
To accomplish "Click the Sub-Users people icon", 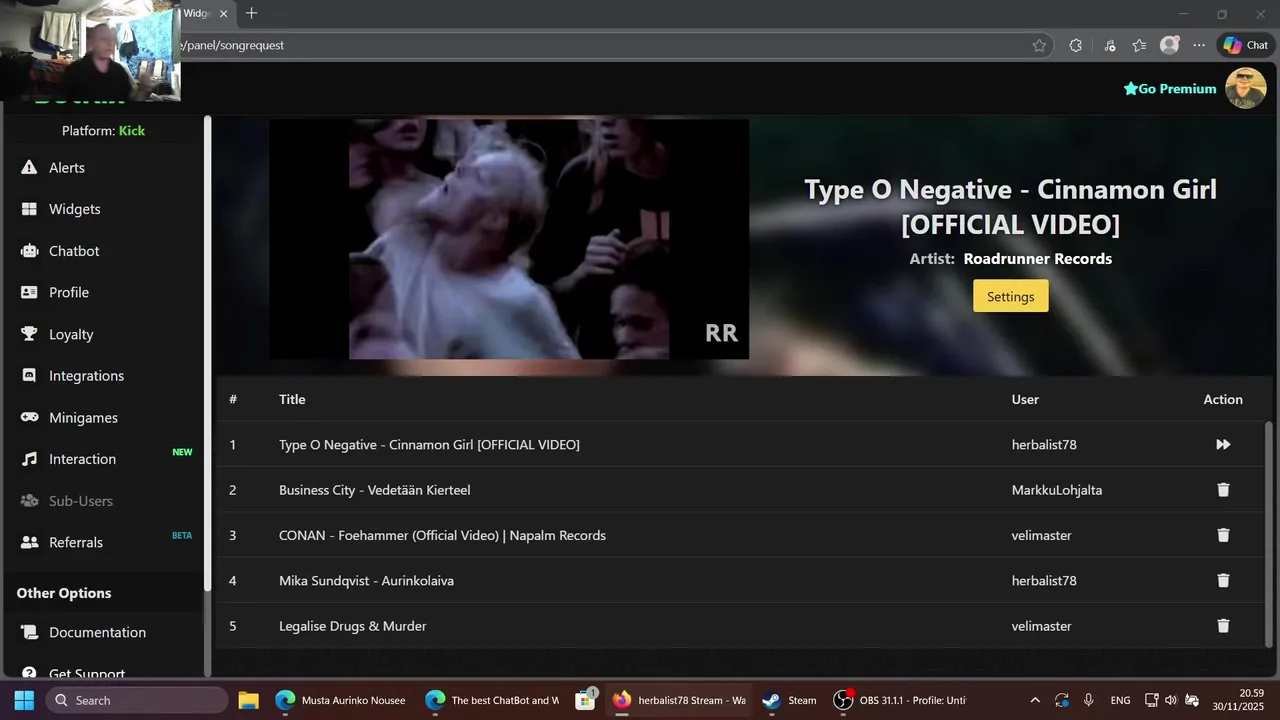I will tap(29, 501).
